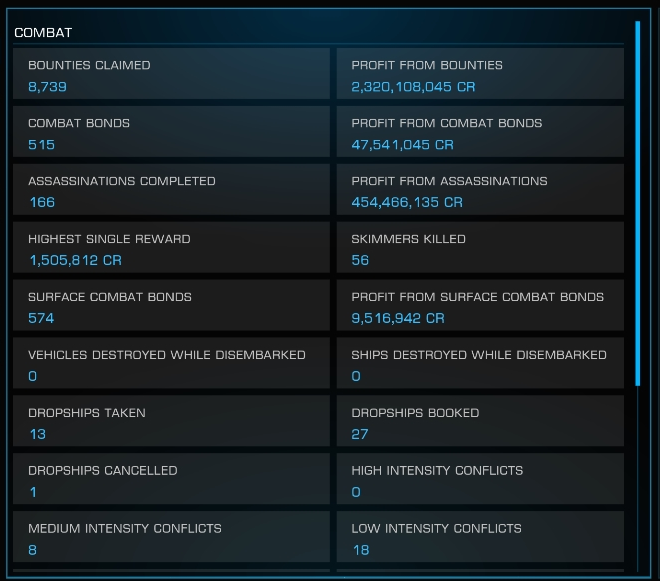Click the Profit From Assassinations tile
Viewport: 660px width, 581px height.
point(480,189)
